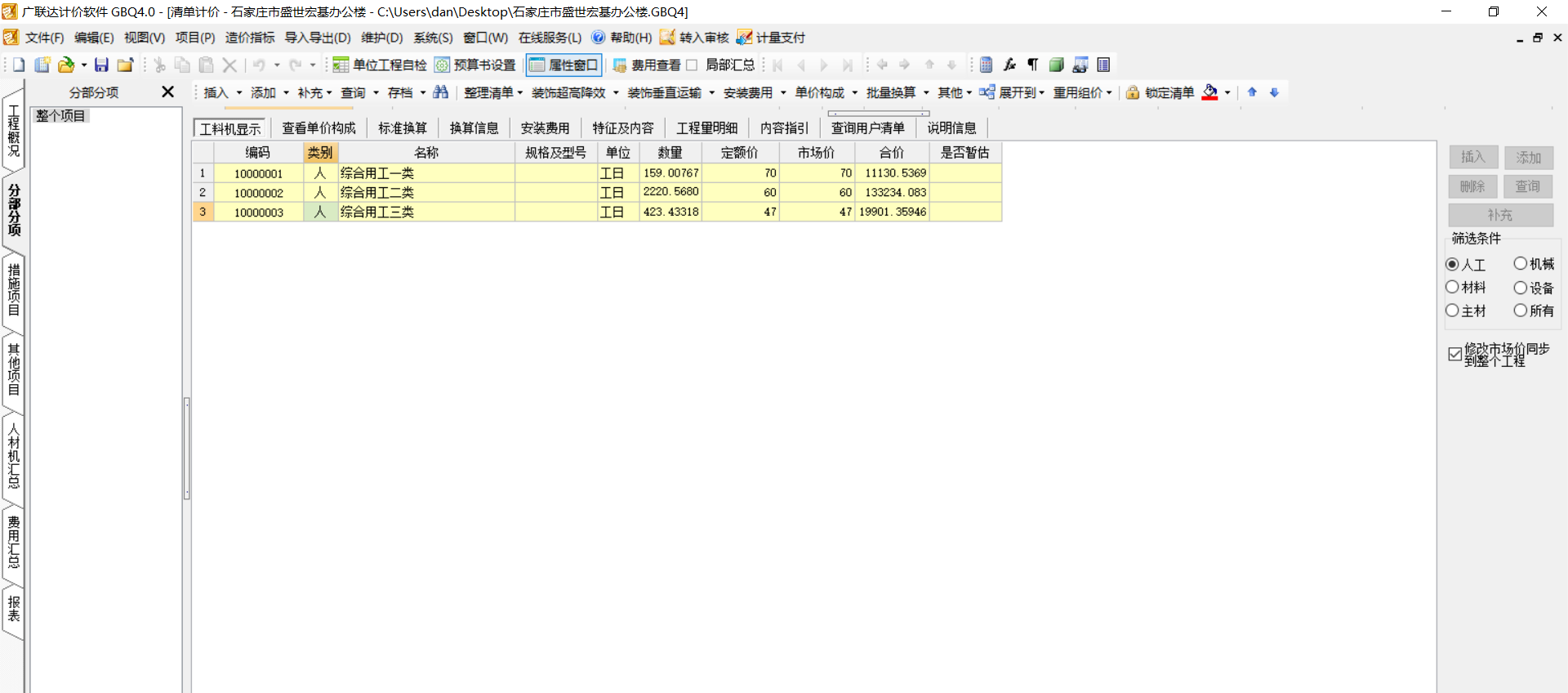Open 预算书设置 budget settings

(475, 65)
